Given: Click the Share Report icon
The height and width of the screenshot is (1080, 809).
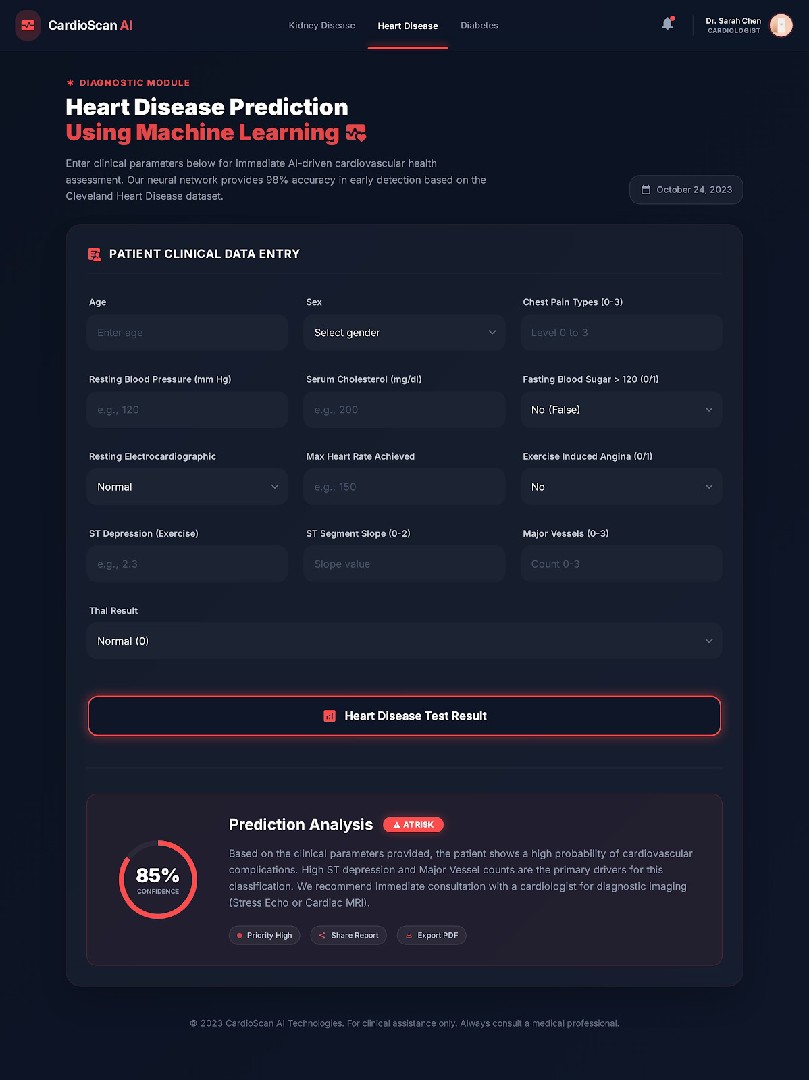Looking at the screenshot, I should [322, 935].
